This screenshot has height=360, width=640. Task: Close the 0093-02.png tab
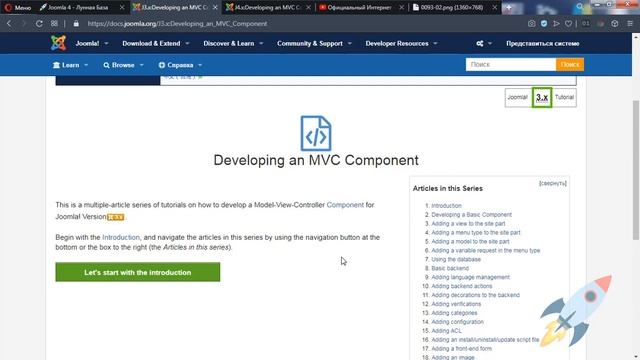click(x=495, y=7)
